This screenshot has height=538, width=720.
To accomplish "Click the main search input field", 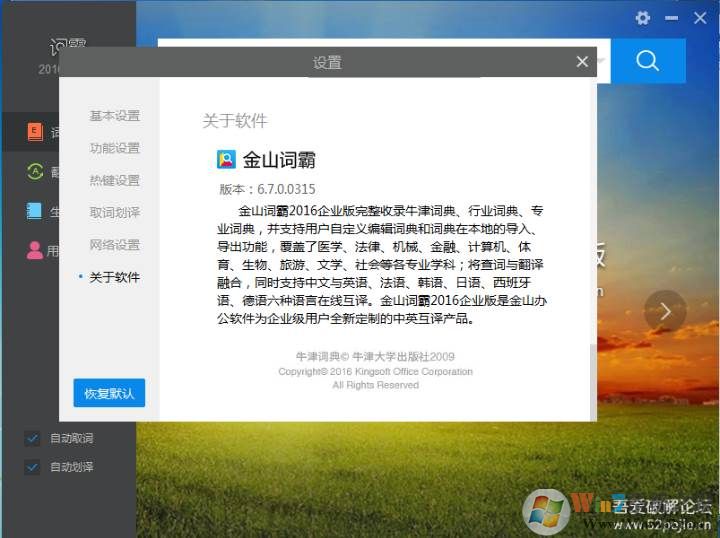I will [x=384, y=43].
